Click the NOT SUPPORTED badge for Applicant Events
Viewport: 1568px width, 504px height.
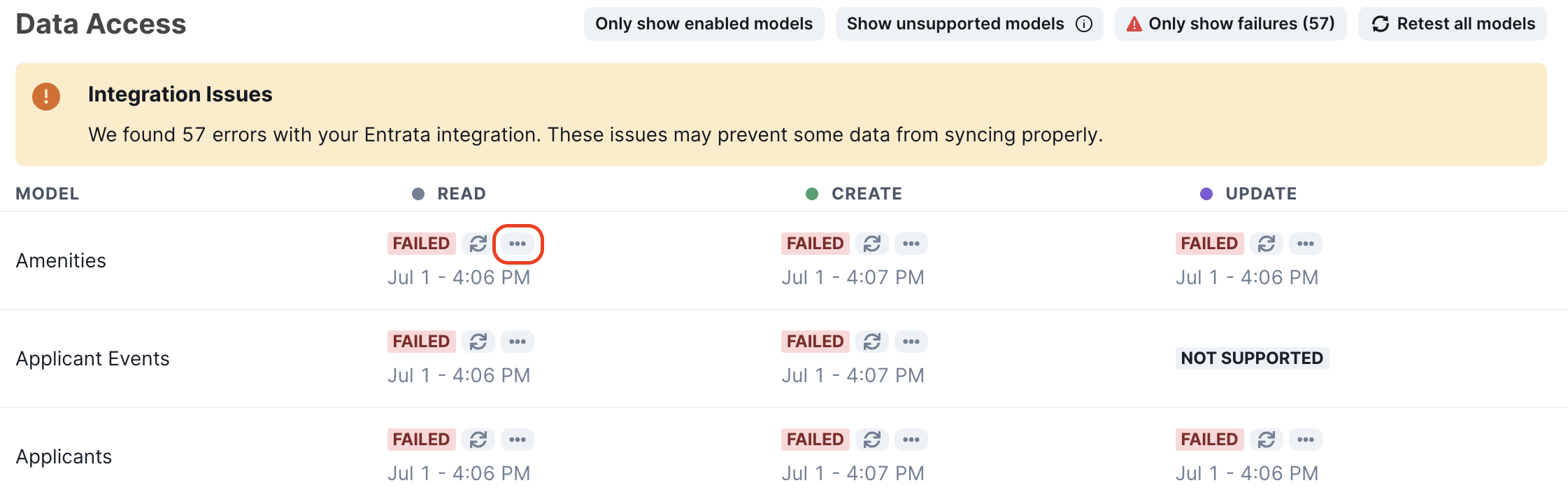pyautogui.click(x=1251, y=358)
